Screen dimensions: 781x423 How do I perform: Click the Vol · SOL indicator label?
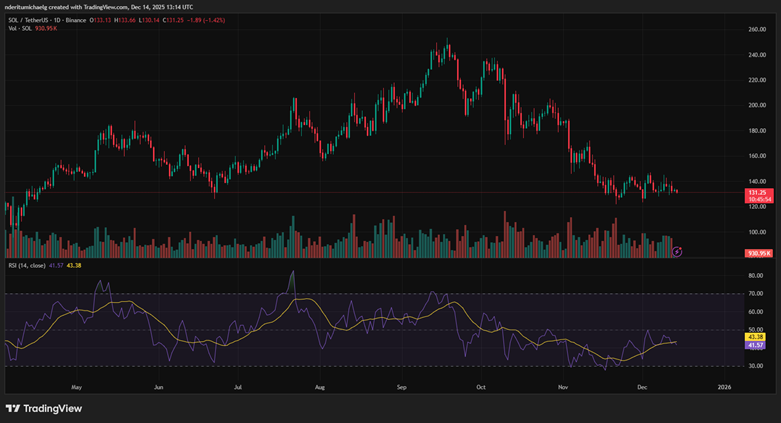(x=18, y=29)
